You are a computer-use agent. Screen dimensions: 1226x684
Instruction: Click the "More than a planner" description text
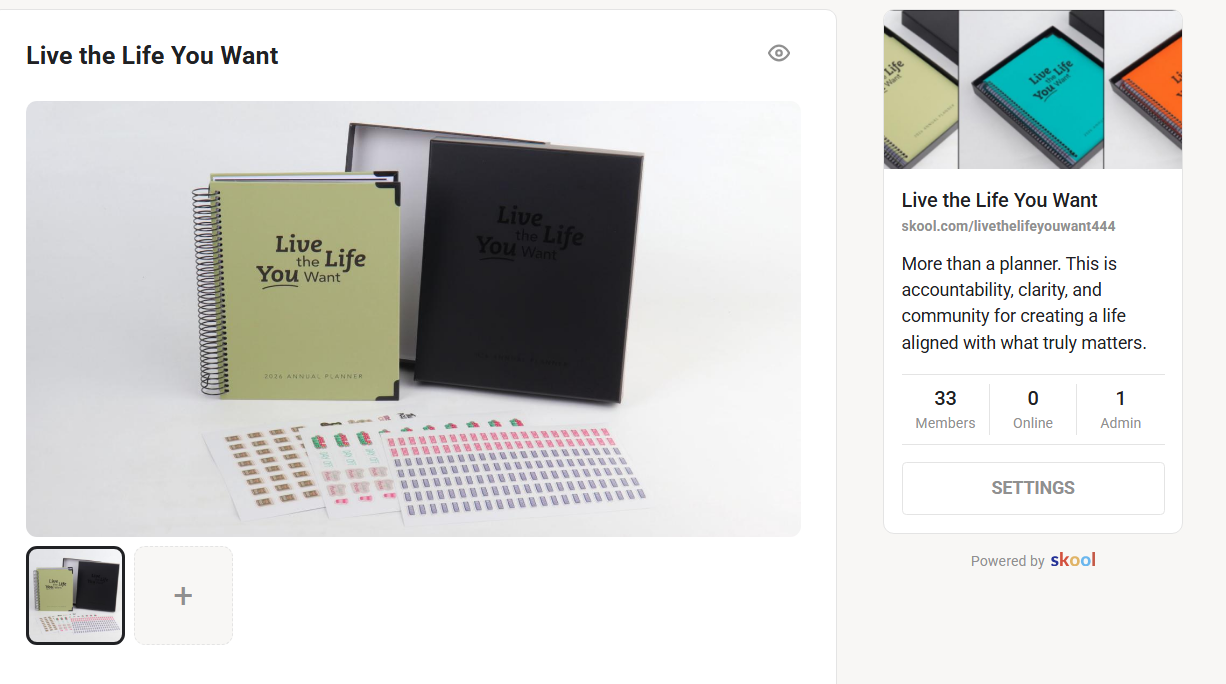point(1024,303)
